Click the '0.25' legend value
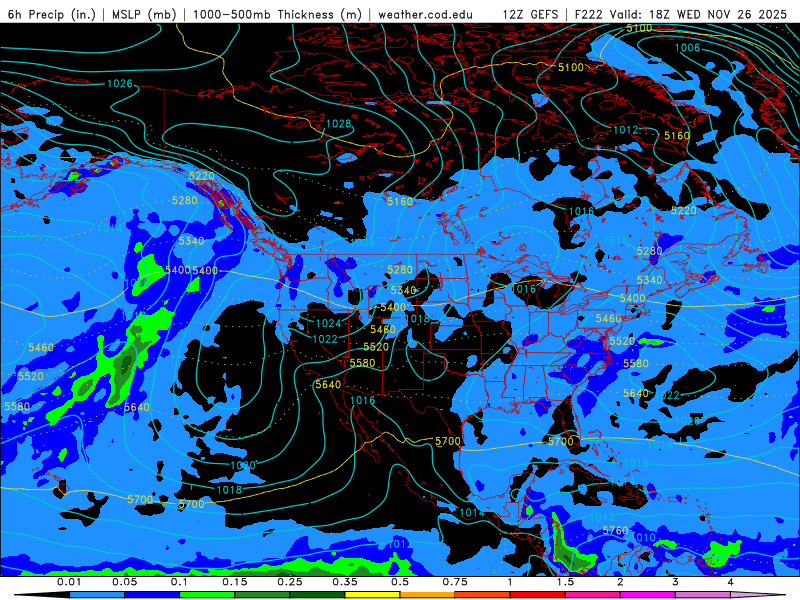Viewport: 800px width, 600px height. pos(290,582)
